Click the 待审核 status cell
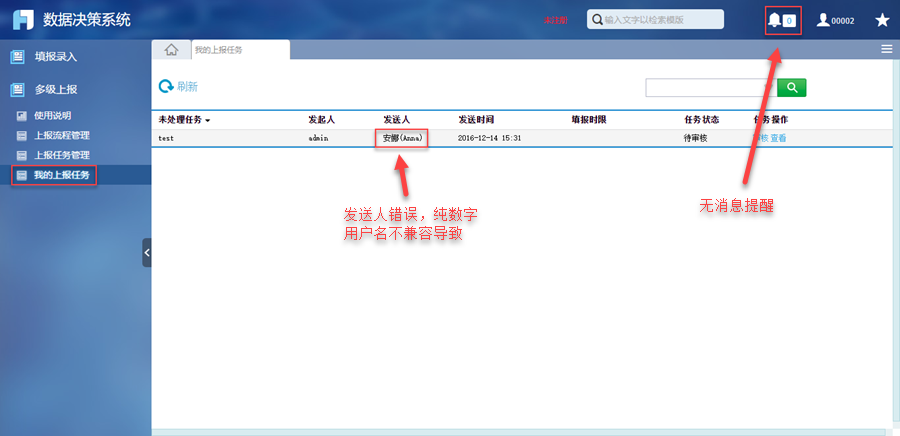 696,138
